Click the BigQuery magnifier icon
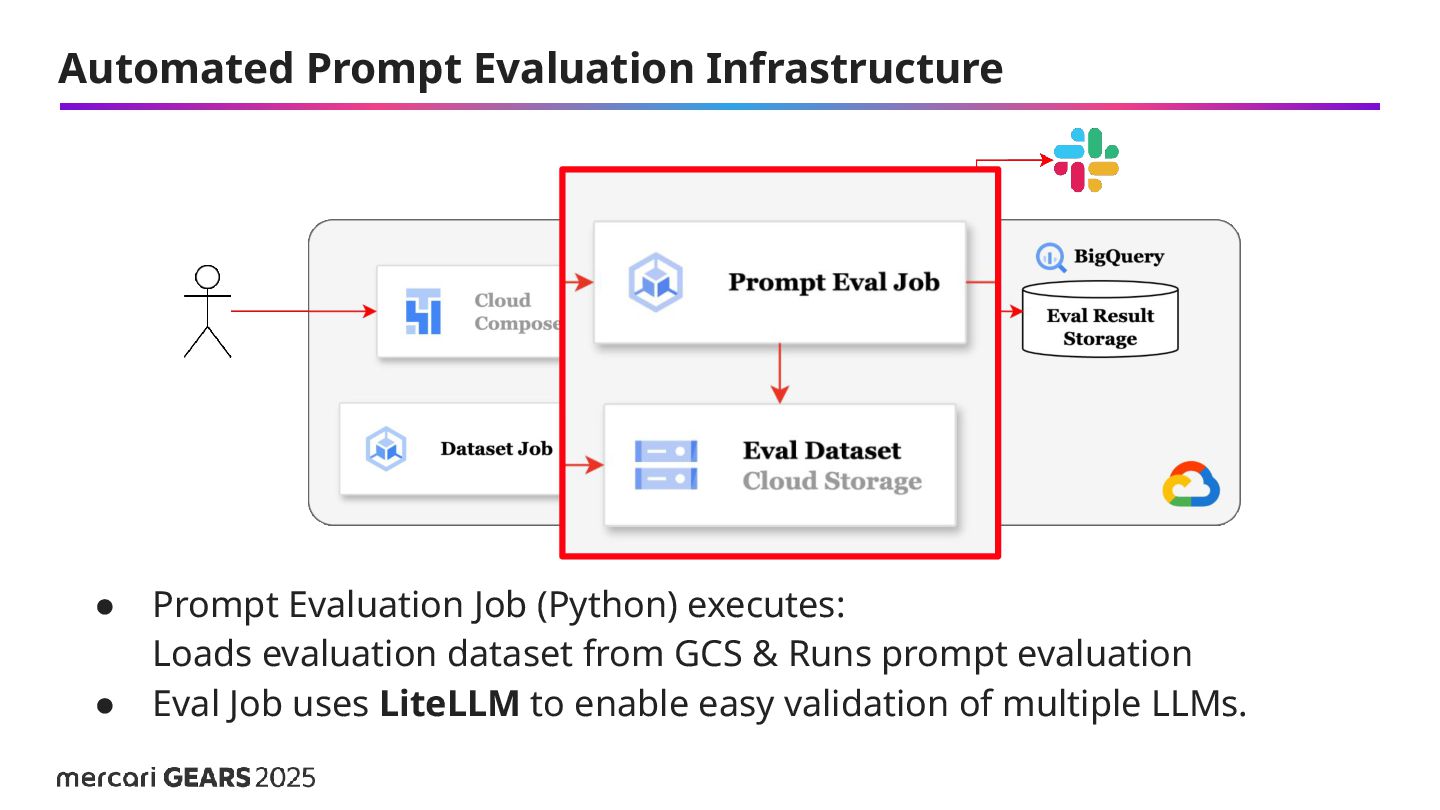 [1050, 257]
